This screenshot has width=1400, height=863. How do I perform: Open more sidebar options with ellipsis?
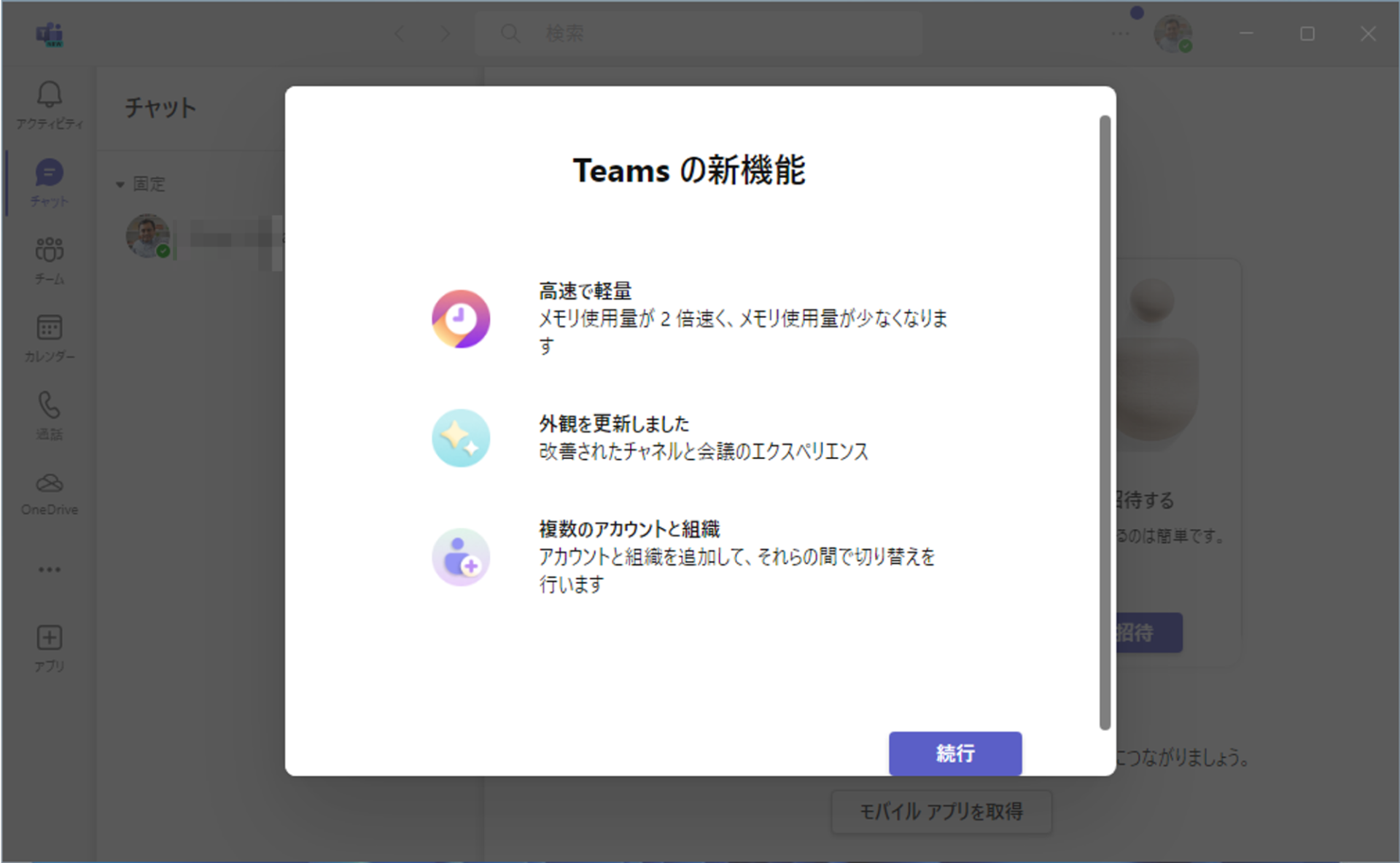coord(48,569)
